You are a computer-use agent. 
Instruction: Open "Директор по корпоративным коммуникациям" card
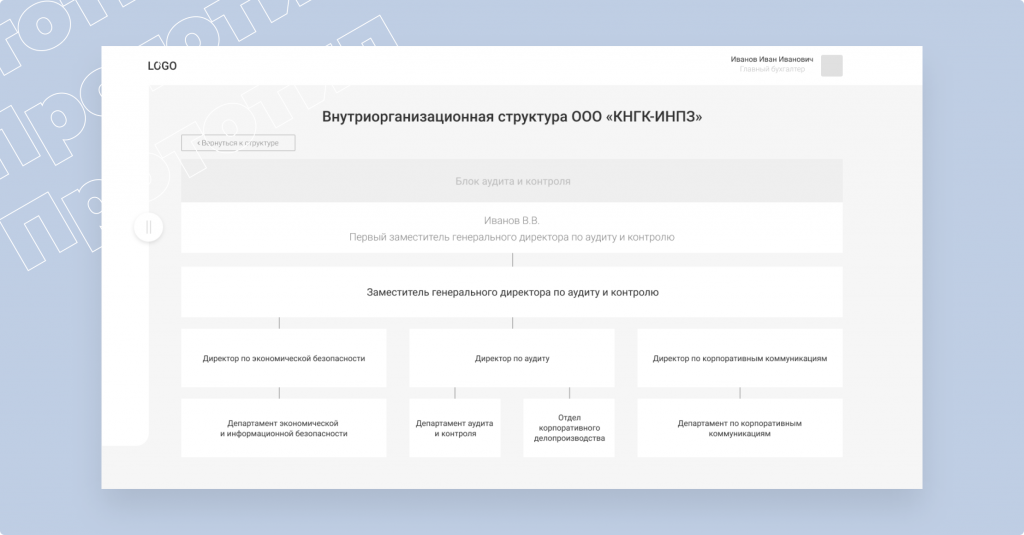coord(739,358)
